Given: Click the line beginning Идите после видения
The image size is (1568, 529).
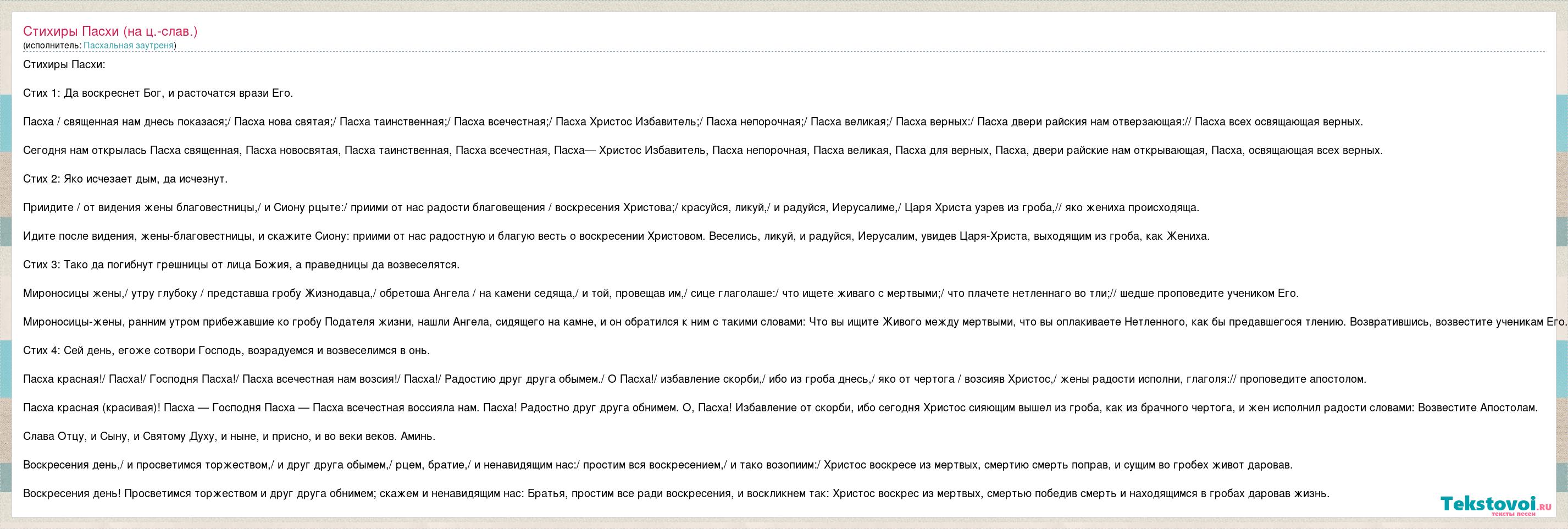Looking at the screenshot, I should click(616, 236).
